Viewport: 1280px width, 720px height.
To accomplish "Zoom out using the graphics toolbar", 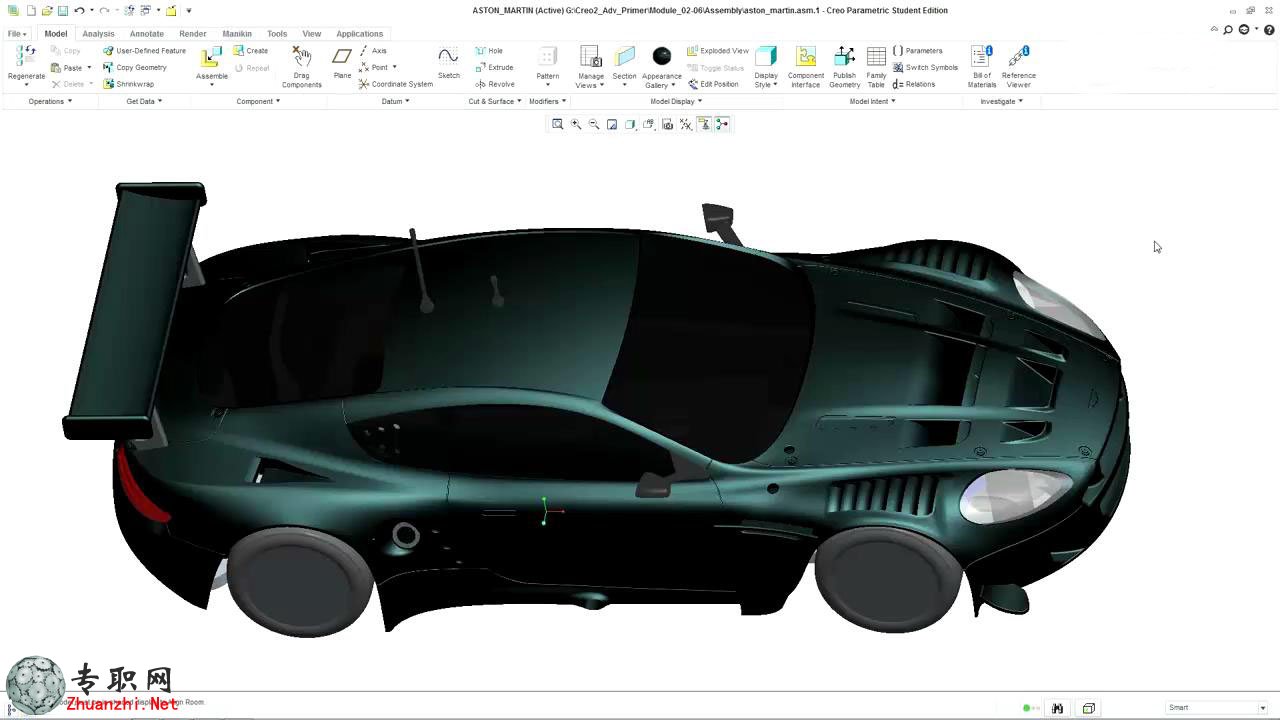I will 594,124.
